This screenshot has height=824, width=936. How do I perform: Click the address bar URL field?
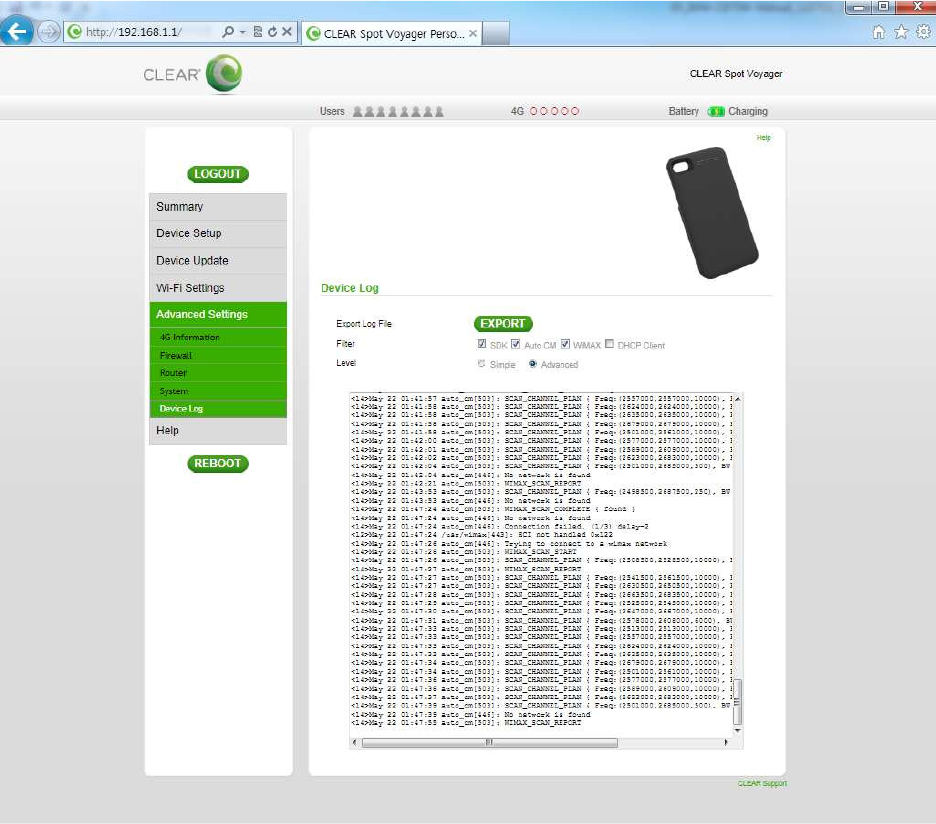coord(143,32)
